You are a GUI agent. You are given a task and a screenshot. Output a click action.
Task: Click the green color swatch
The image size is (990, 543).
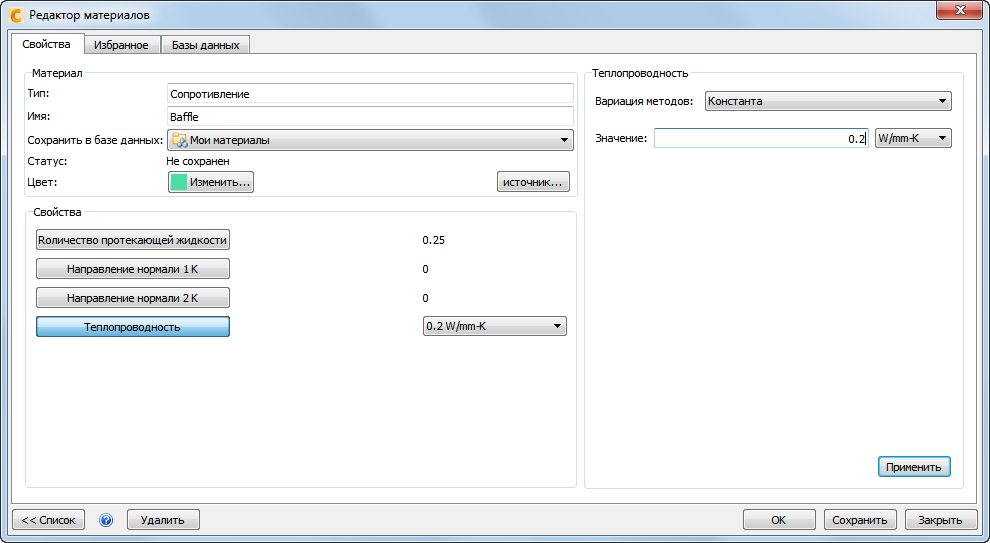point(179,182)
